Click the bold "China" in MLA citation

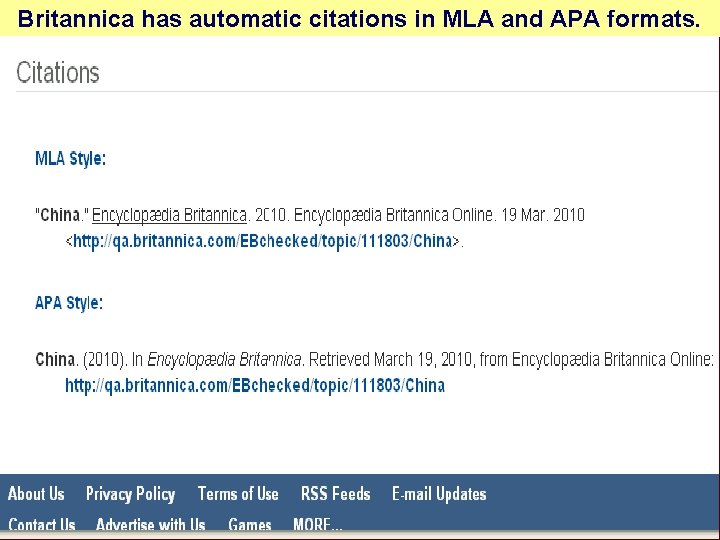[x=60, y=215]
